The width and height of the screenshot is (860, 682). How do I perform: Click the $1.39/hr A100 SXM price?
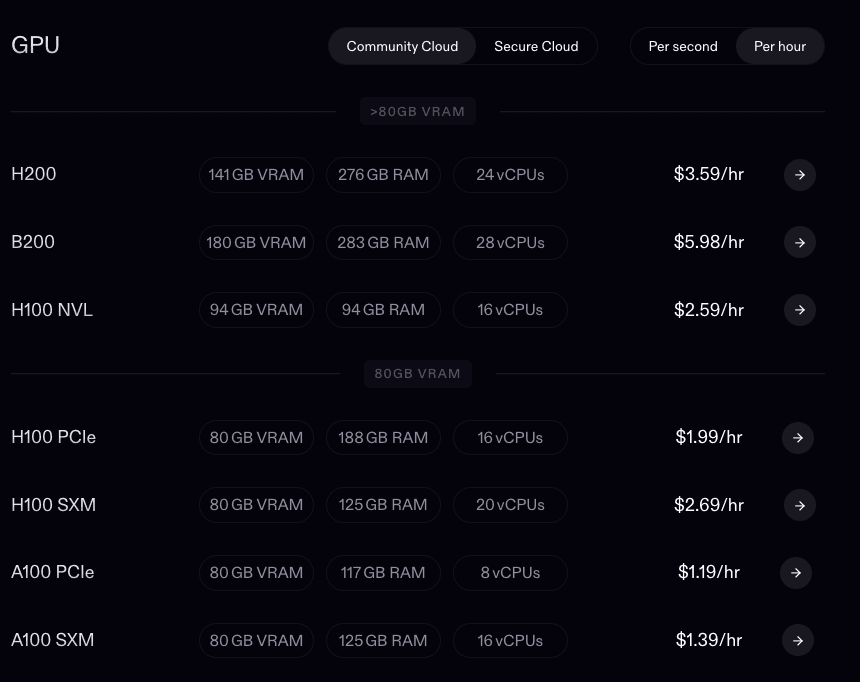coord(709,640)
